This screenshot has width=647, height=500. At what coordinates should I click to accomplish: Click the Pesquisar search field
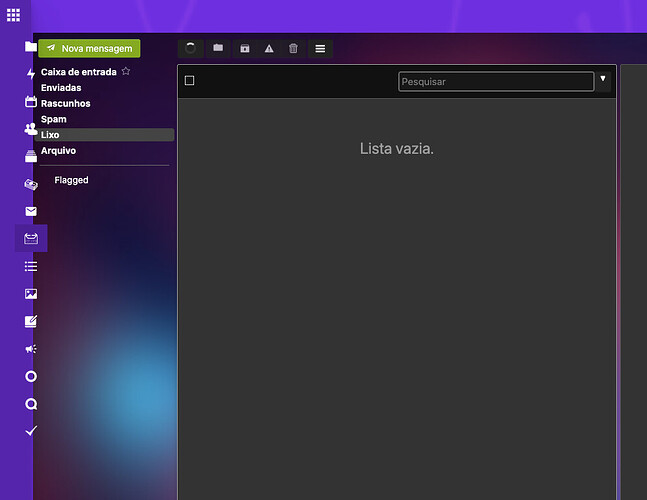496,81
